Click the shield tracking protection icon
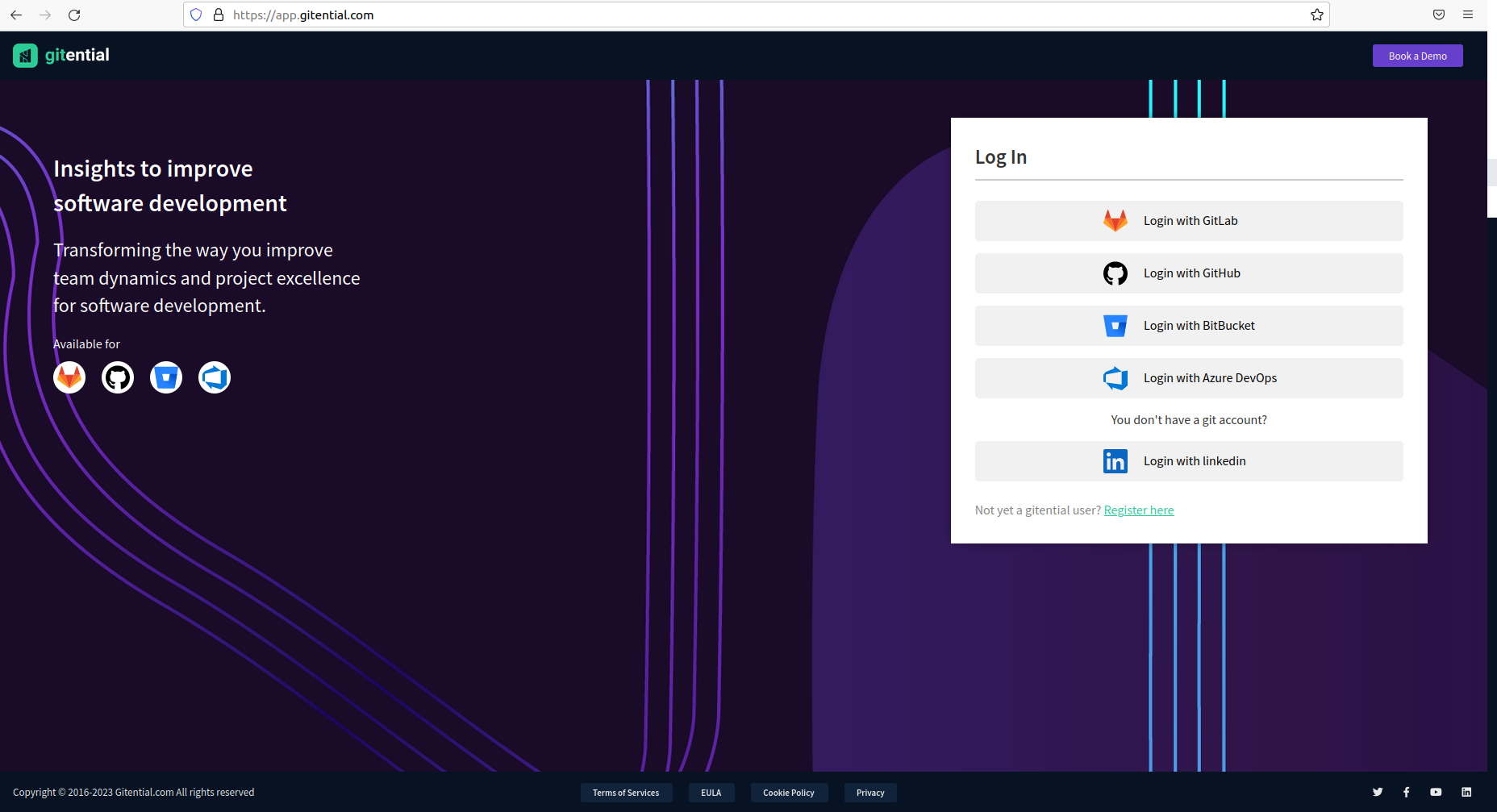Image resolution: width=1497 pixels, height=812 pixels. coord(196,15)
